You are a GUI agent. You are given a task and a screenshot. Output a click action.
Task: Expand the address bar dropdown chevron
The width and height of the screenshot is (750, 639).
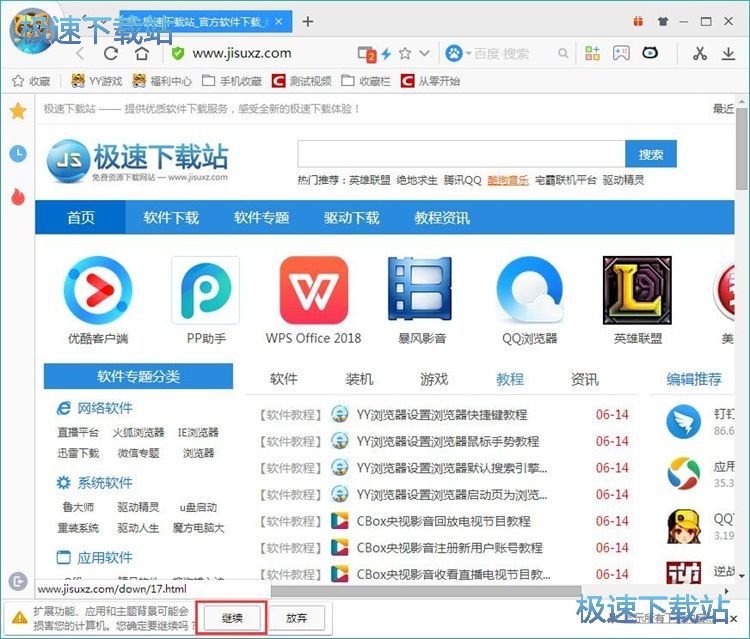pyautogui.click(x=424, y=53)
